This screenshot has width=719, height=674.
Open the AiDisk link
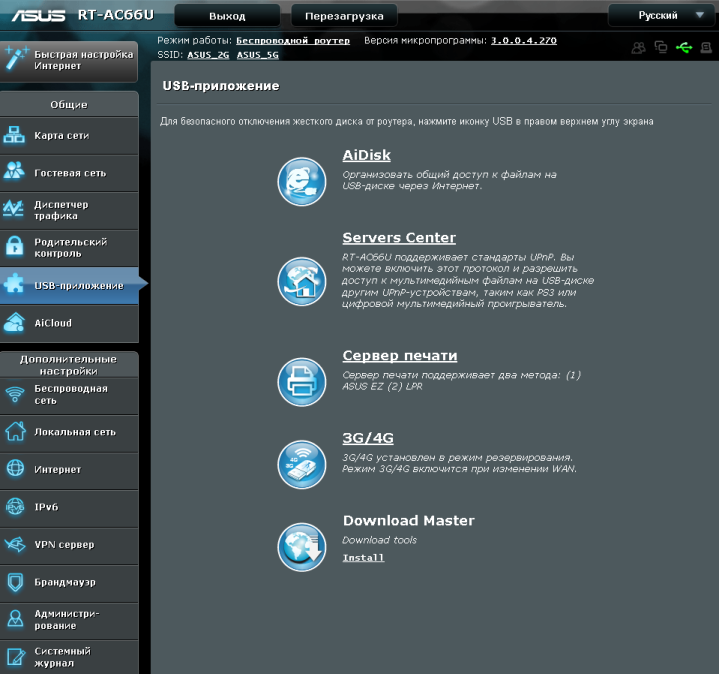tap(366, 155)
